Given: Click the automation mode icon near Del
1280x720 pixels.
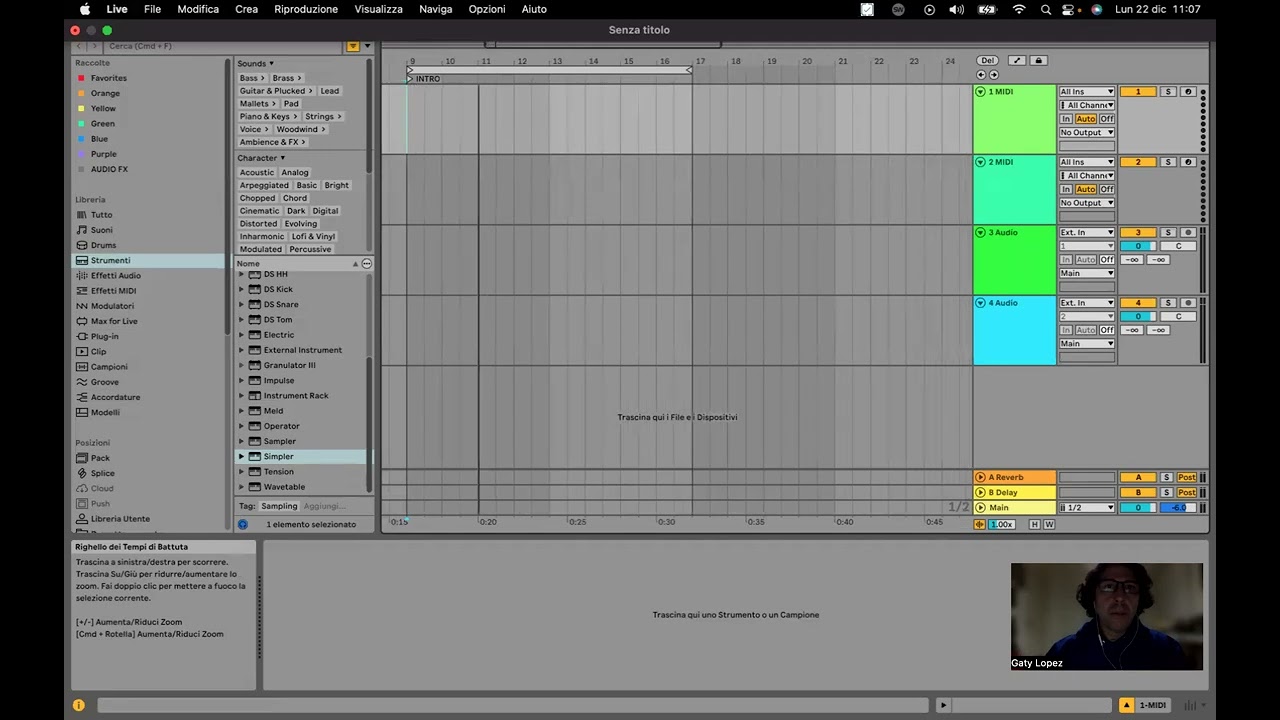Looking at the screenshot, I should coord(1017,61).
